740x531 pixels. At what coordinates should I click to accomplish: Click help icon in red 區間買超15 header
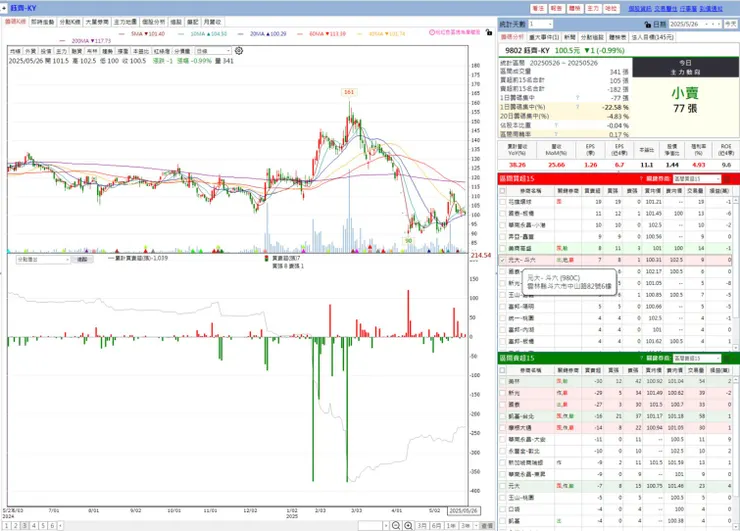coord(641,178)
